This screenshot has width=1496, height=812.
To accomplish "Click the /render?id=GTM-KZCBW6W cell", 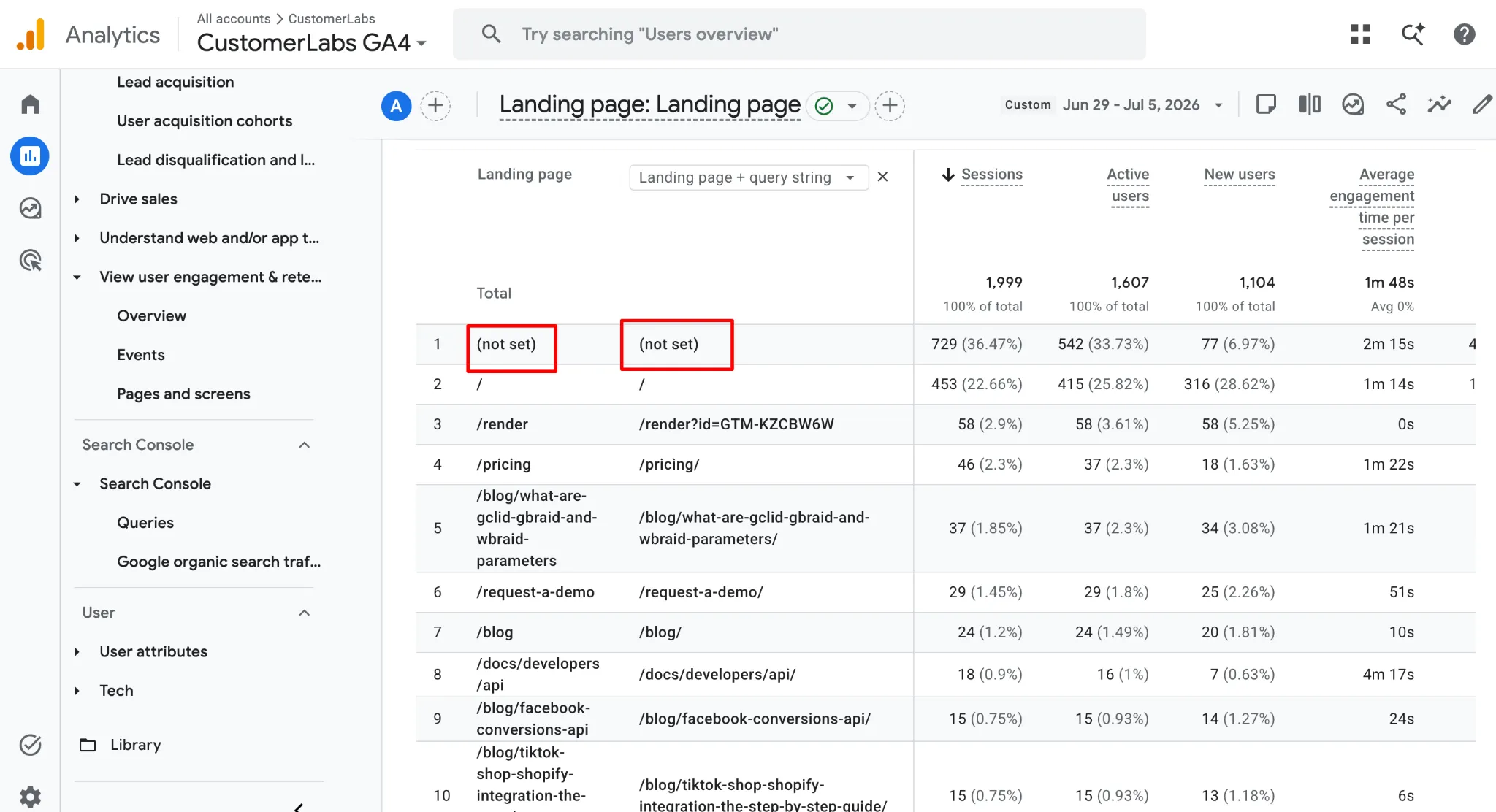I will pyautogui.click(x=736, y=424).
